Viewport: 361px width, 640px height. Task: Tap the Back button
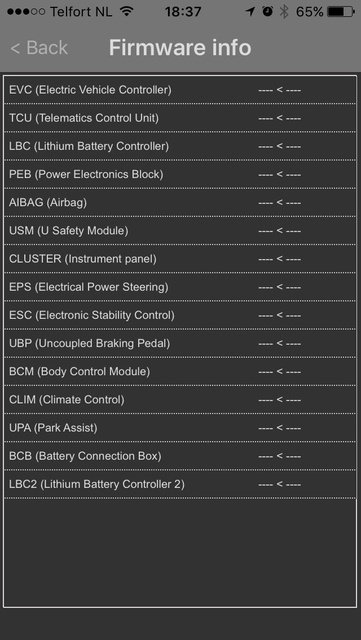pyautogui.click(x=39, y=48)
